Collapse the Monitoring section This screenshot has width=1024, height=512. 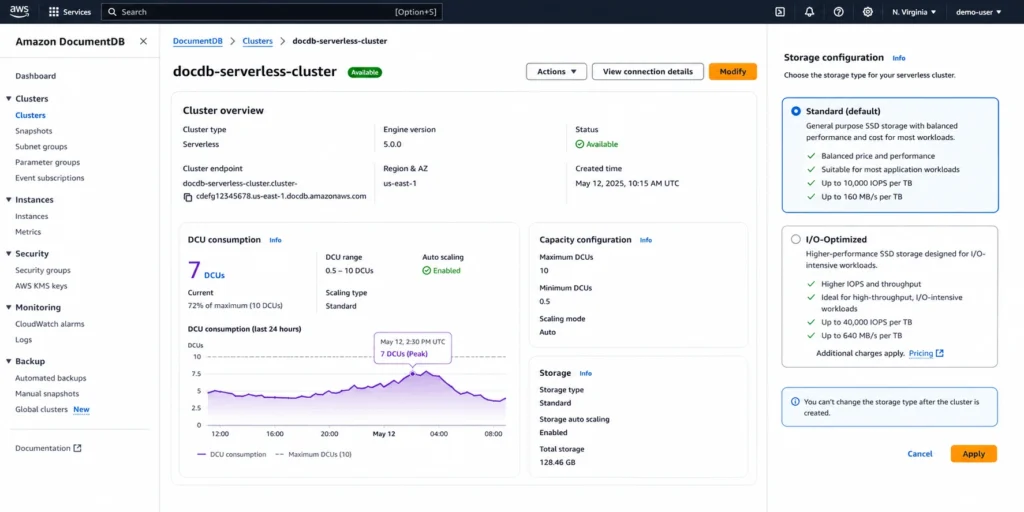pos(9,307)
